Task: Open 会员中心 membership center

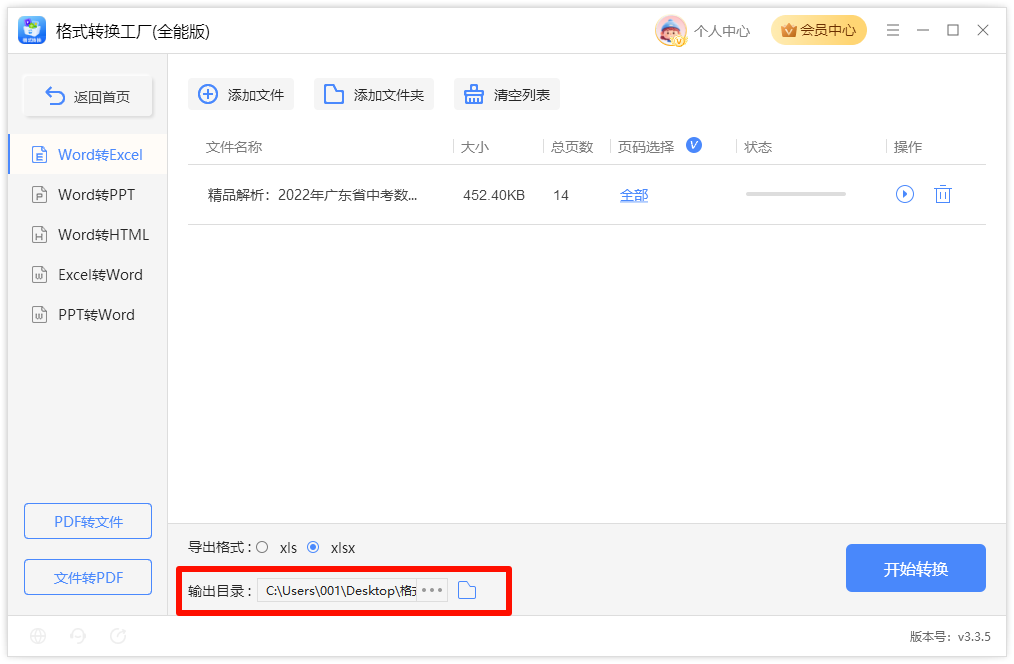Action: click(x=819, y=30)
